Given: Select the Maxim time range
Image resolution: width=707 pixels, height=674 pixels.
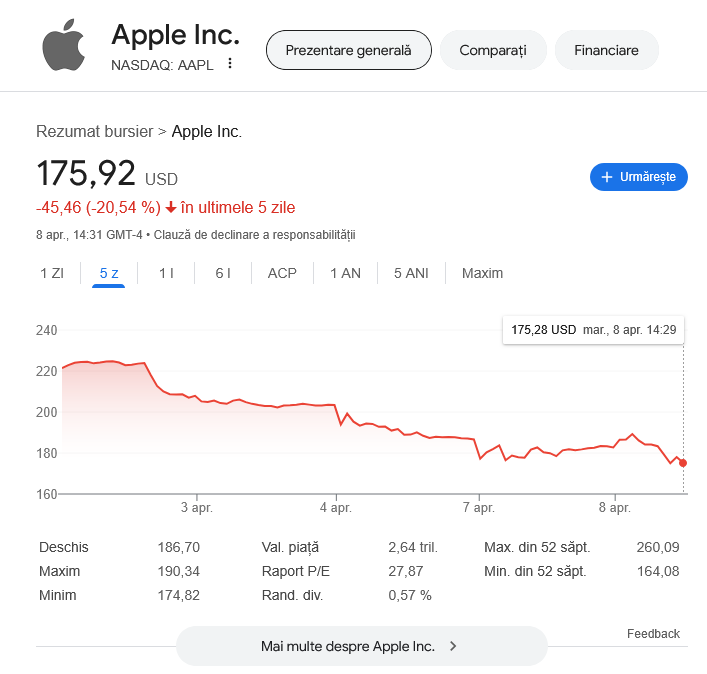Looking at the screenshot, I should [x=482, y=273].
